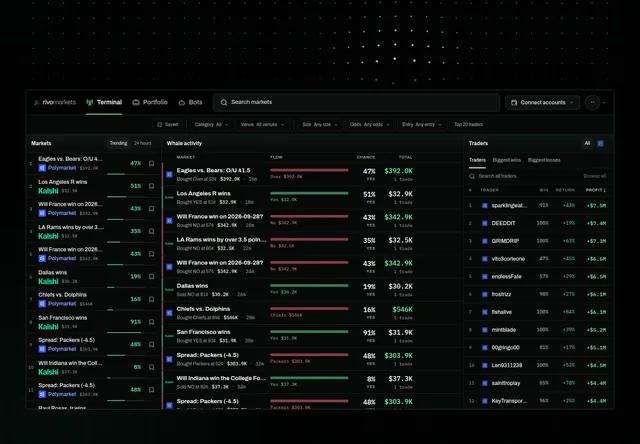Click the 91% chance for San Francisco wins
The image size is (640, 444).
(369, 333)
